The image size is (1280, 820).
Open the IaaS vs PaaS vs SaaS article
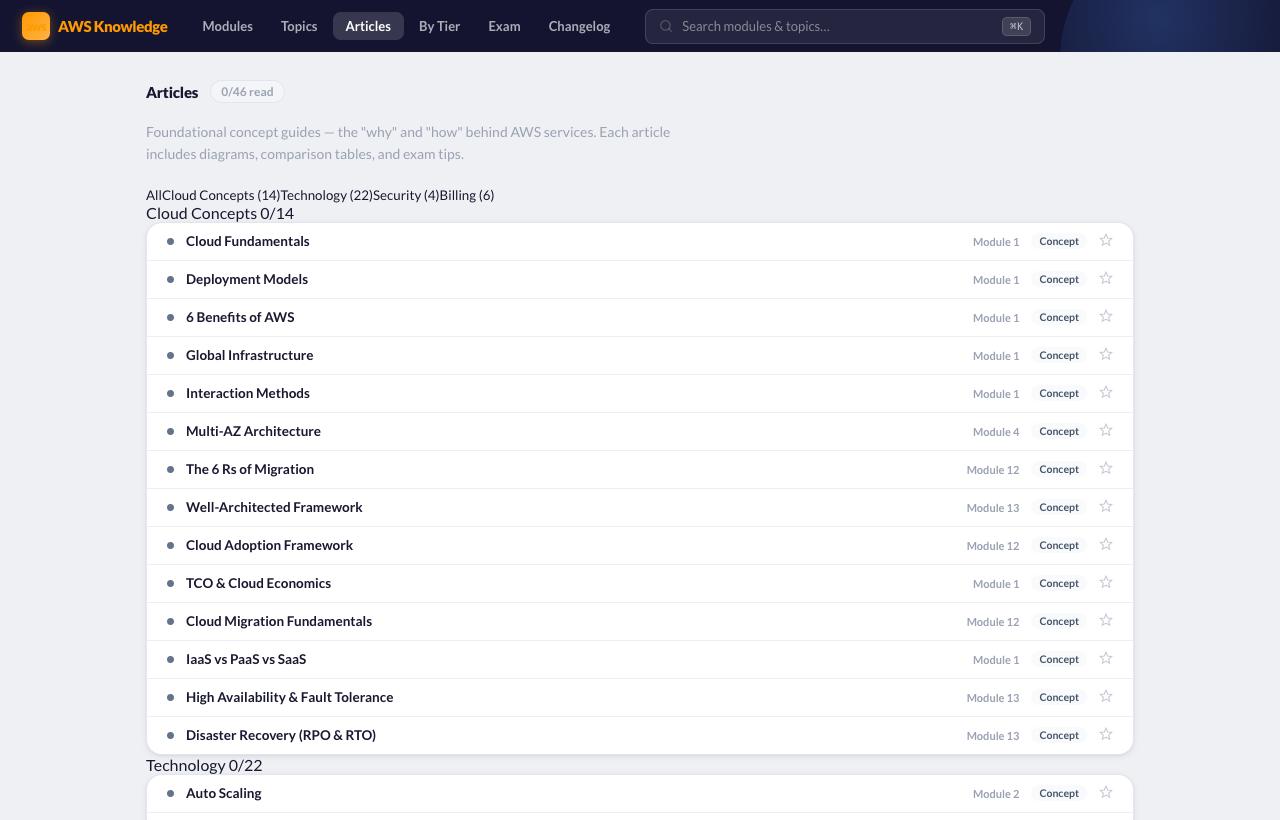[x=640, y=659]
